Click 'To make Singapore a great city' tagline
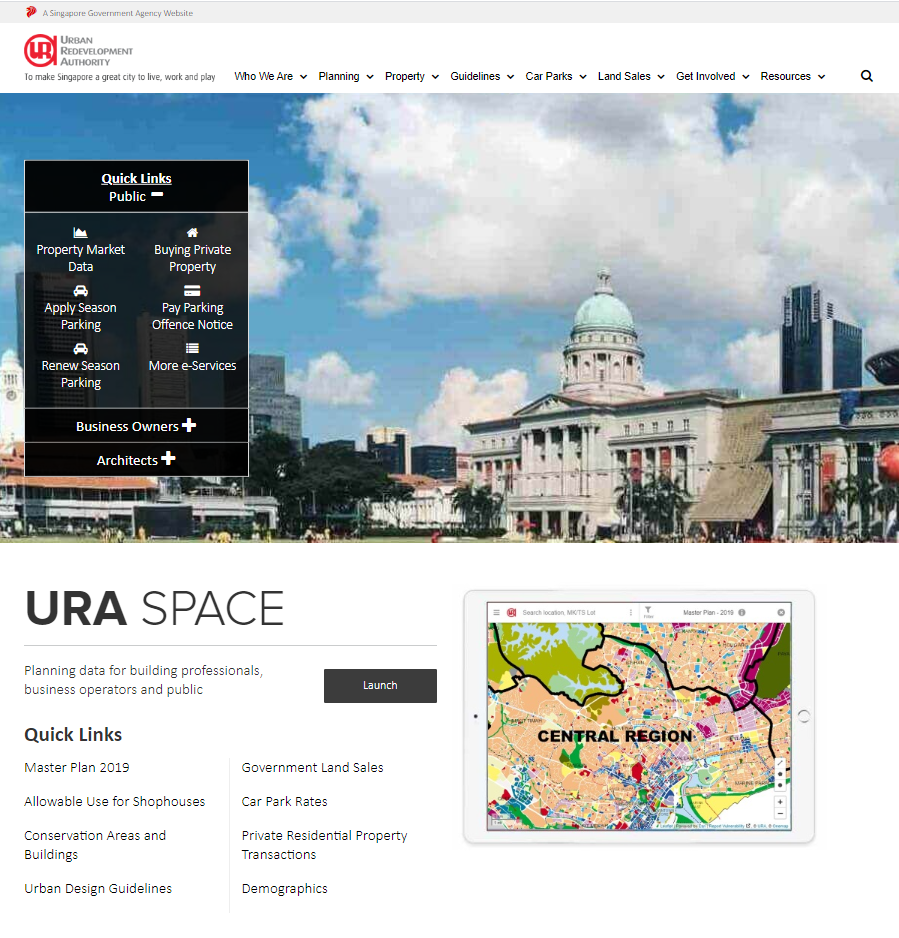The height and width of the screenshot is (938, 899). pos(120,77)
